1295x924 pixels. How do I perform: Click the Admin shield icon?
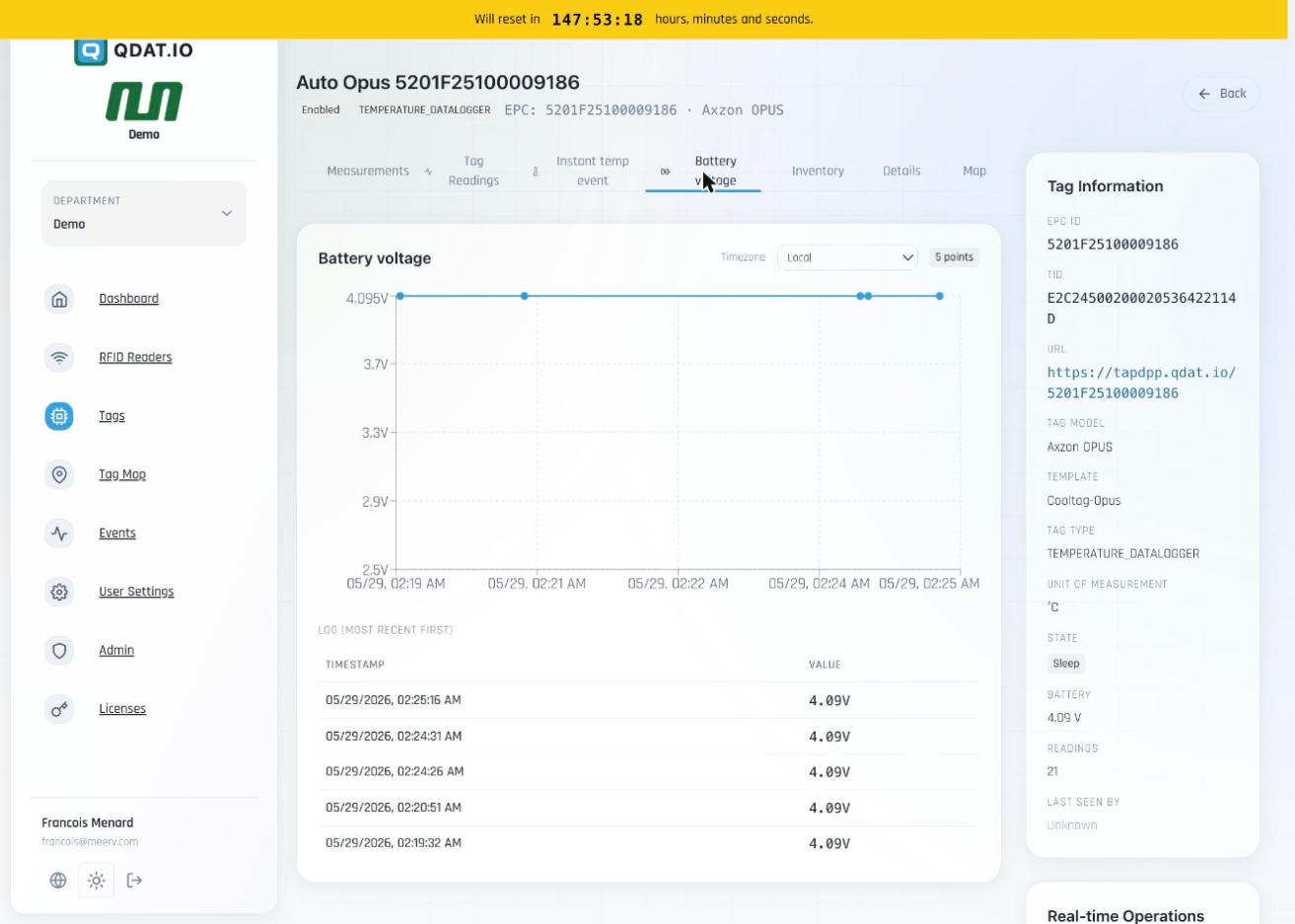tap(59, 651)
